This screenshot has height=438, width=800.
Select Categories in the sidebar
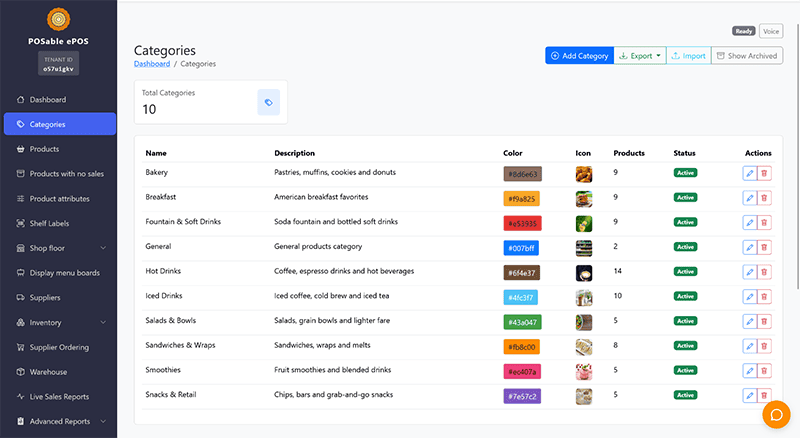60,124
